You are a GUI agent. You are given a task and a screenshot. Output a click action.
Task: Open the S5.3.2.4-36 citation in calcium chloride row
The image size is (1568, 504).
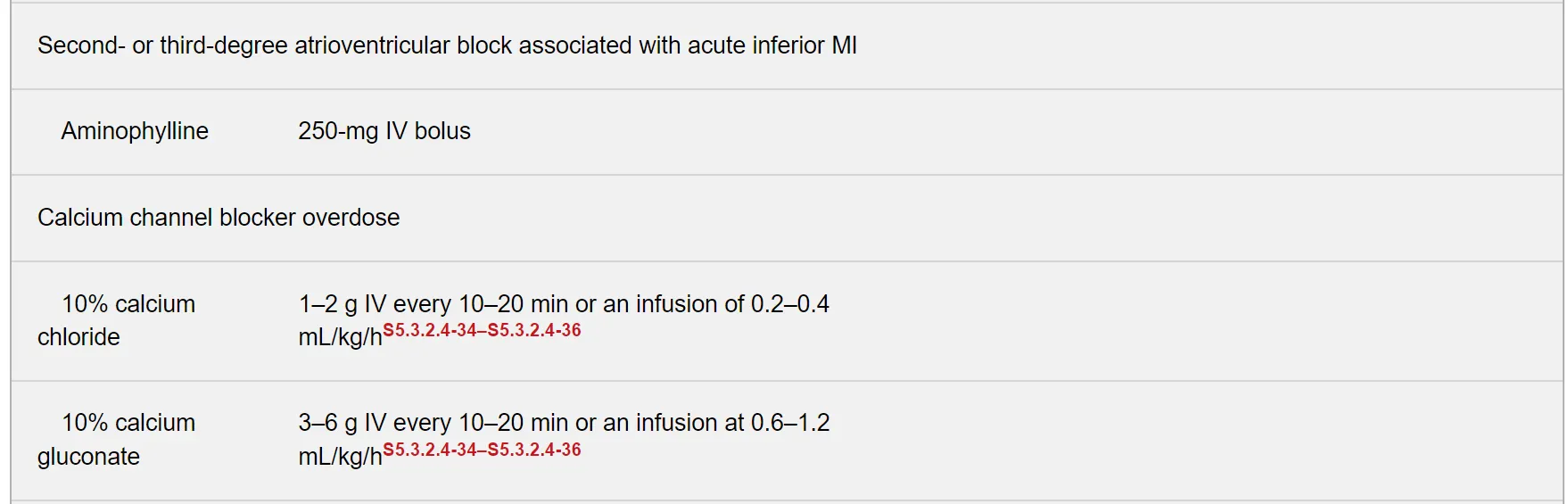tap(534, 330)
